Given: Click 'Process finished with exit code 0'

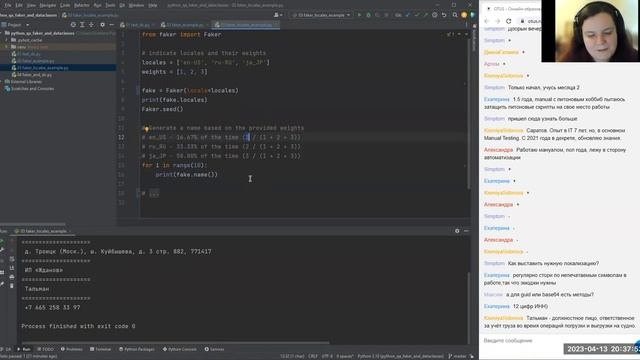Looking at the screenshot, I should tap(78, 327).
